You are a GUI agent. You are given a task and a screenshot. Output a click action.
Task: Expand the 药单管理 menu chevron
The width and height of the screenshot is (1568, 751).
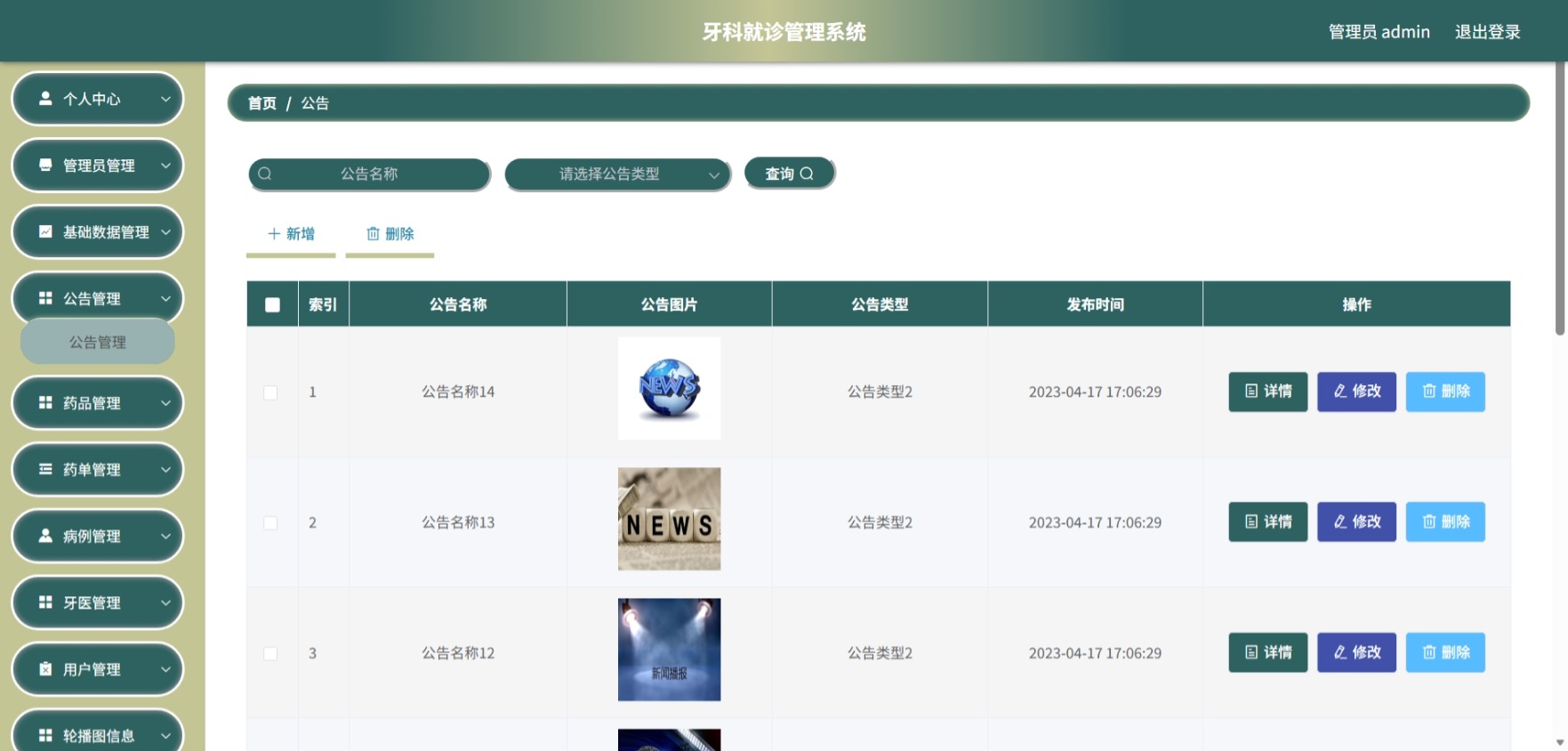pyautogui.click(x=165, y=470)
